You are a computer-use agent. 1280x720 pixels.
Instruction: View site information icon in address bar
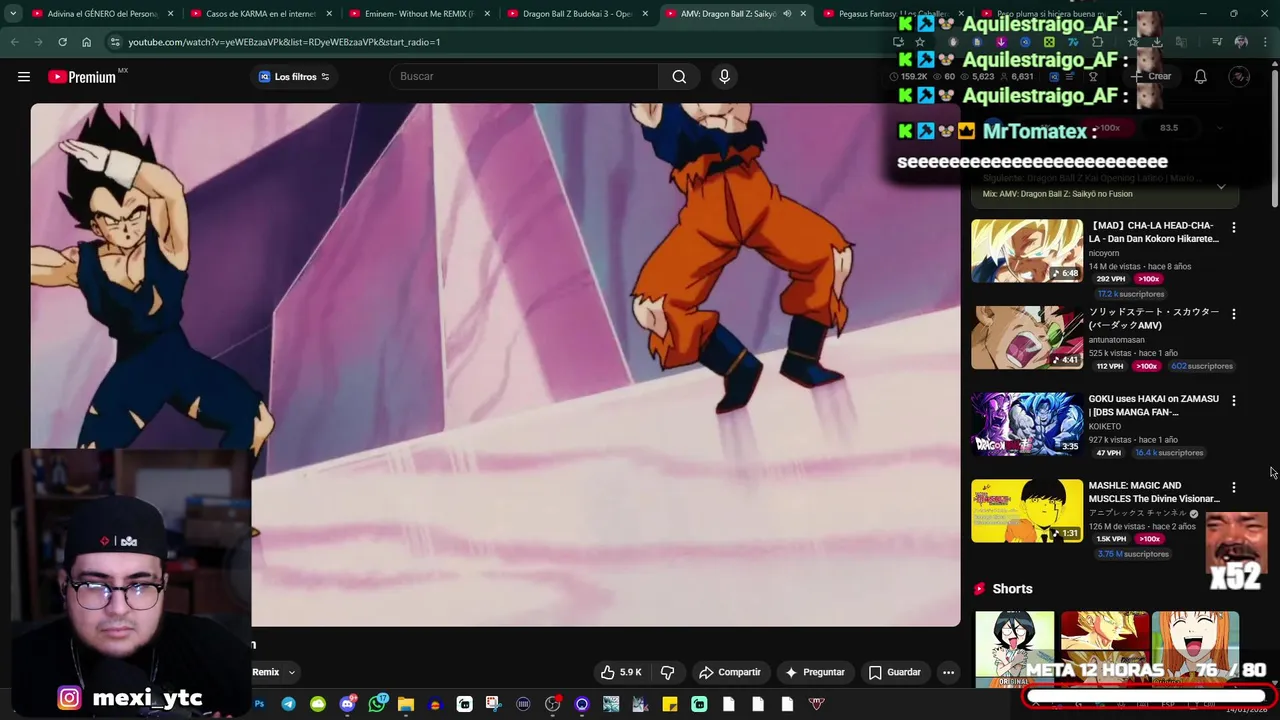pos(115,42)
